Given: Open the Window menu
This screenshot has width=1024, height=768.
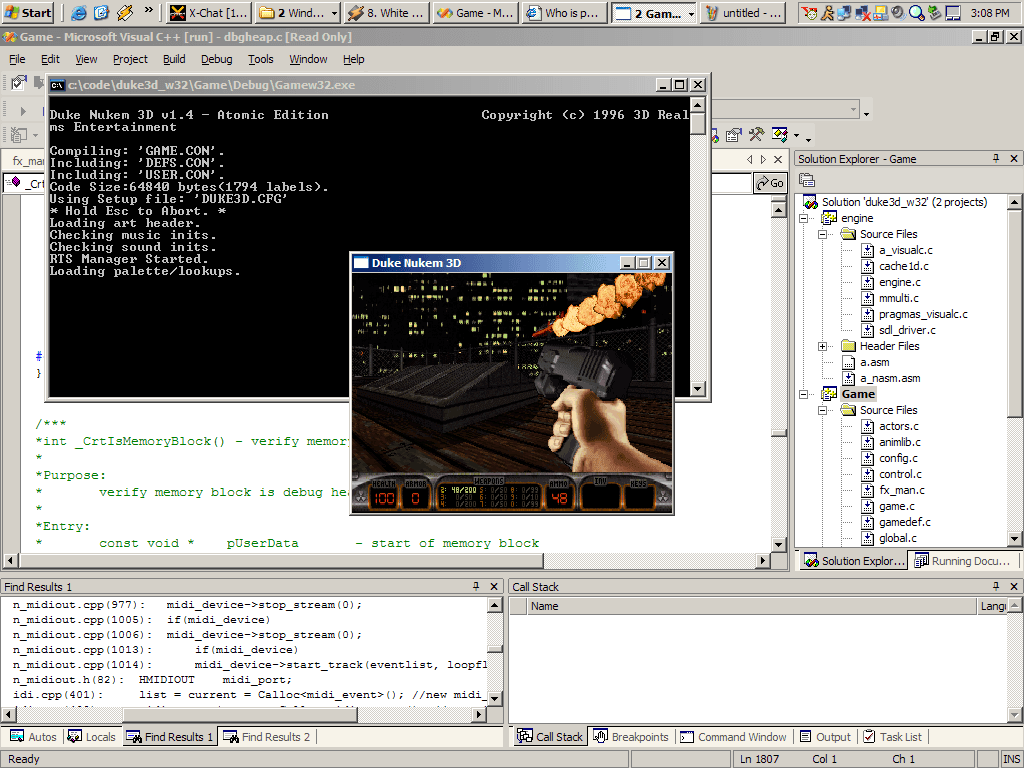Looking at the screenshot, I should pos(308,59).
